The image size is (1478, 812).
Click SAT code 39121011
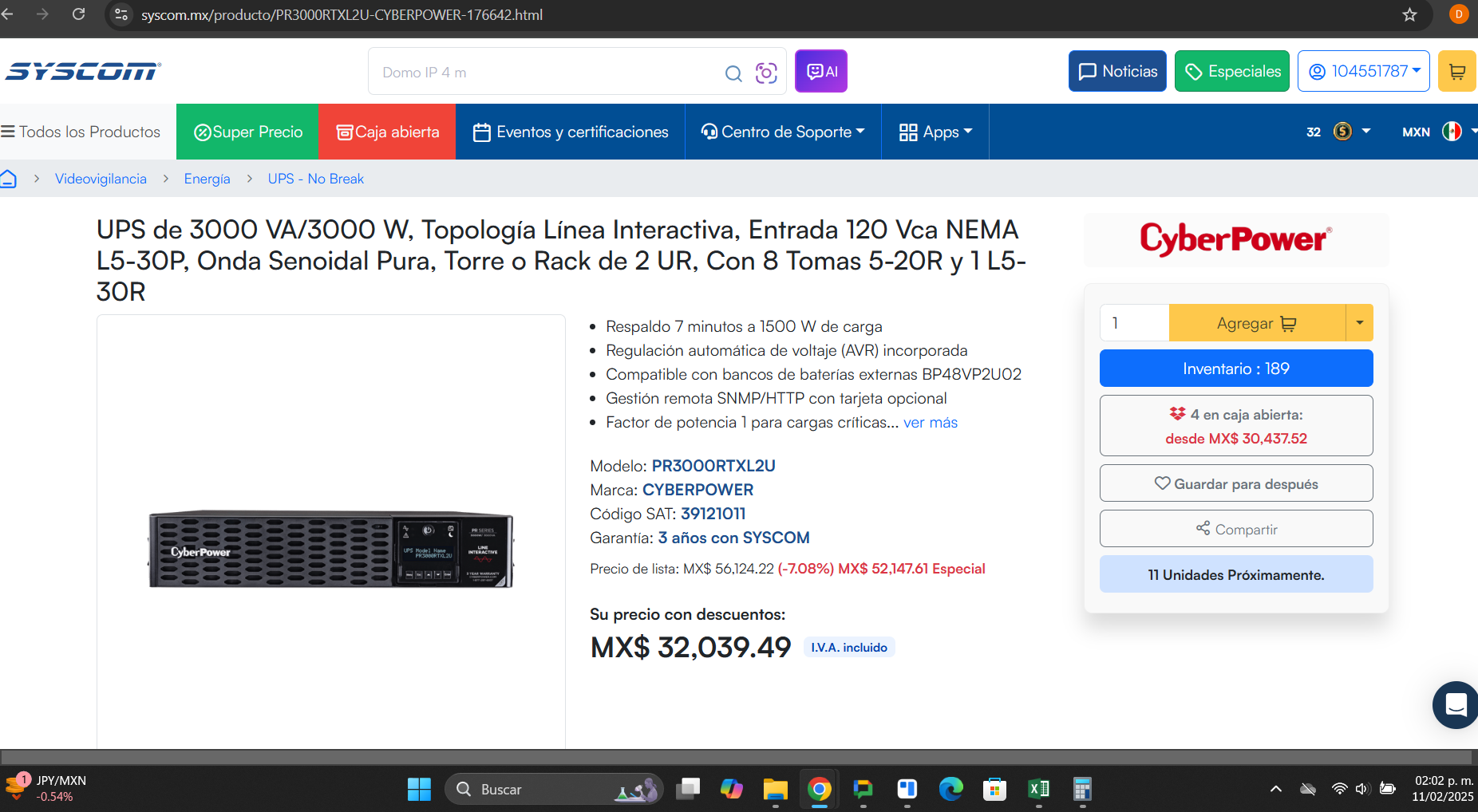coord(713,514)
